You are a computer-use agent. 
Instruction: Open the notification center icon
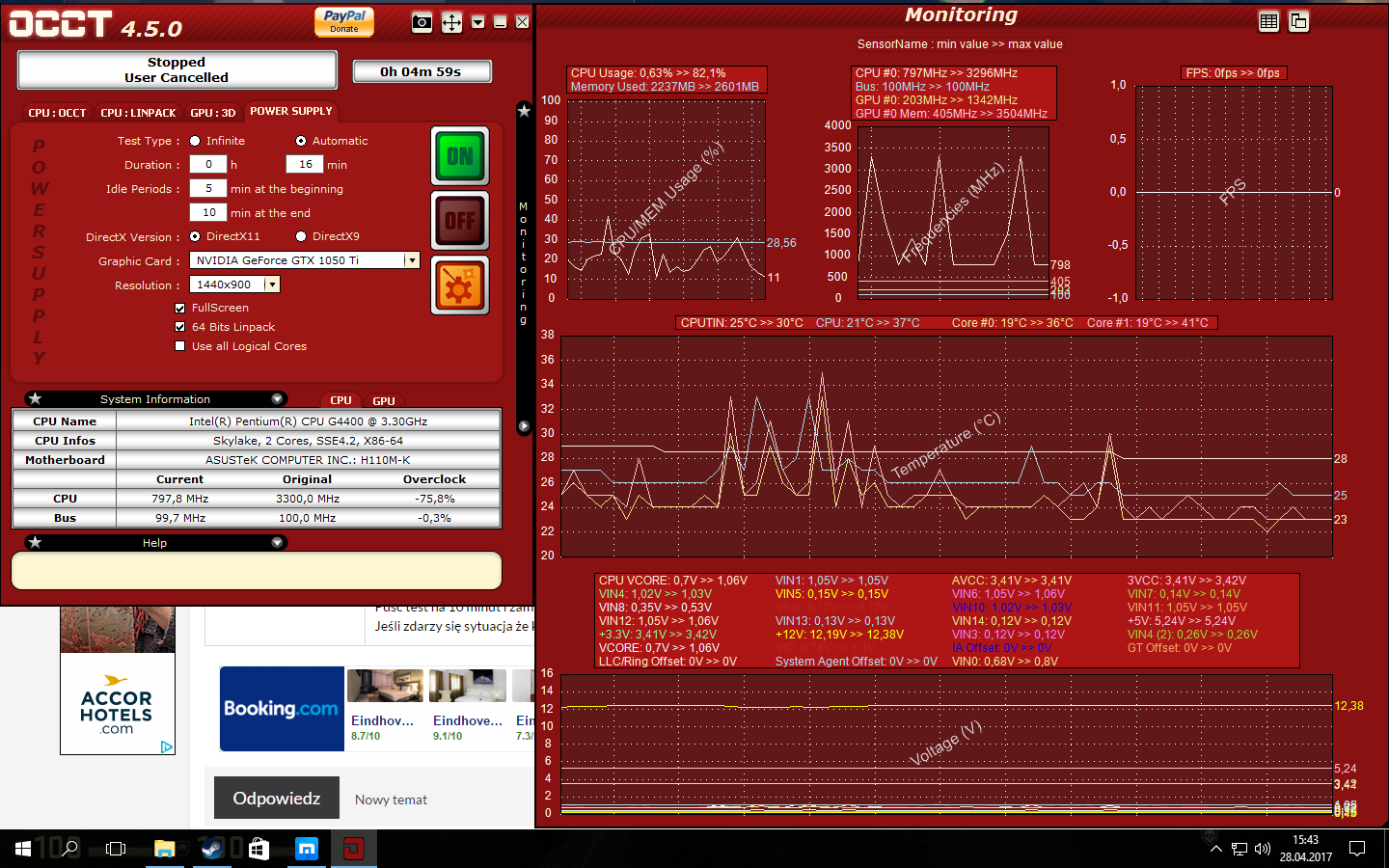[x=1357, y=849]
